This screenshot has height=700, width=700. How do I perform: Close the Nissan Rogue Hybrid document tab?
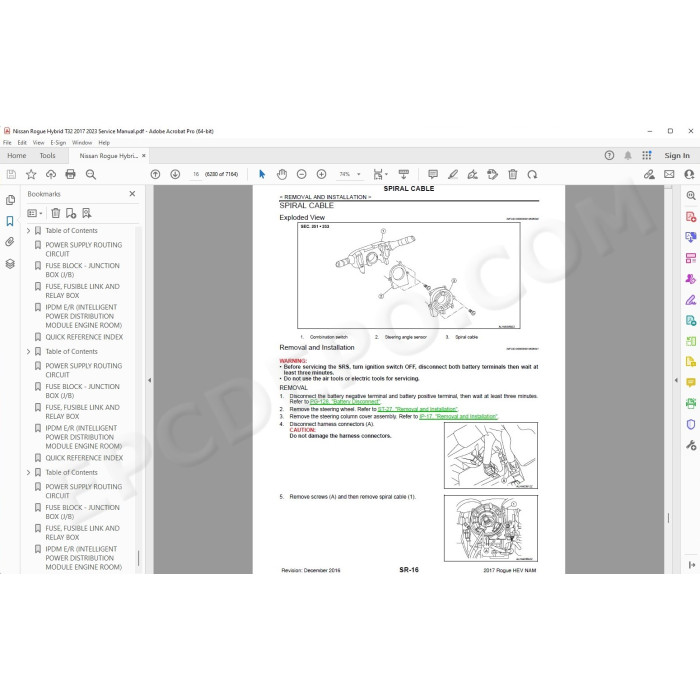click(x=144, y=155)
